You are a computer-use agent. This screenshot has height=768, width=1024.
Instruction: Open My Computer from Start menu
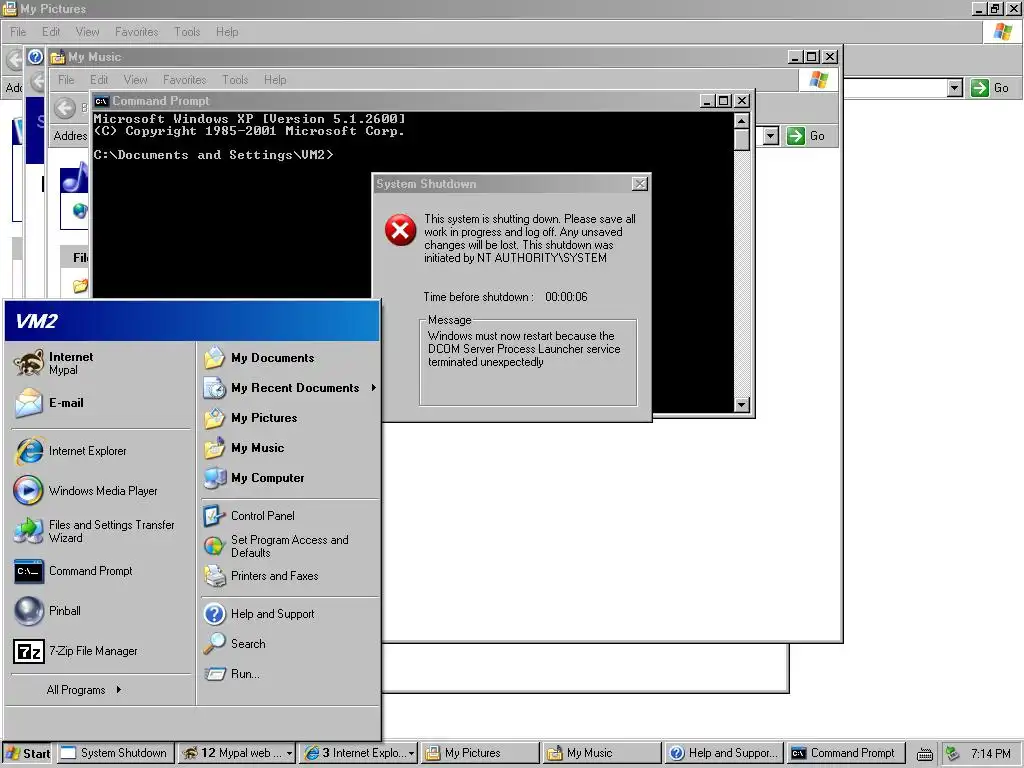(x=289, y=478)
